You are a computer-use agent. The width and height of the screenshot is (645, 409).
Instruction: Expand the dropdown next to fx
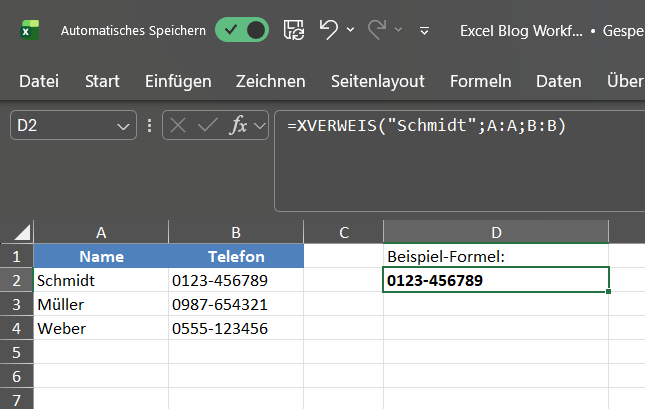click(260, 125)
